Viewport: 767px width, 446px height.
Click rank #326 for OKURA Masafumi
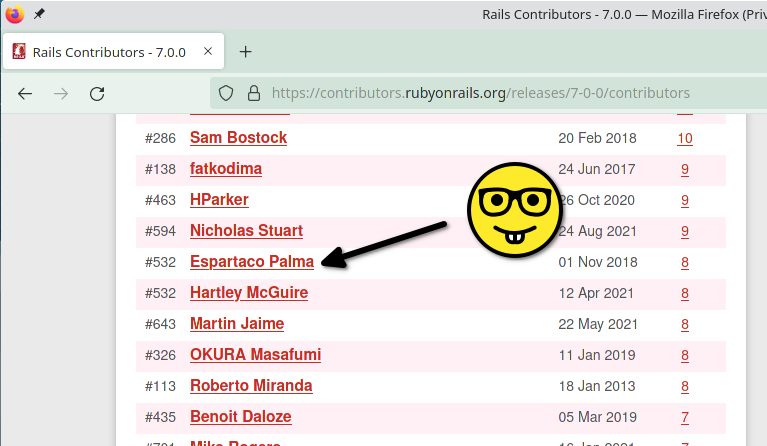[160, 356]
